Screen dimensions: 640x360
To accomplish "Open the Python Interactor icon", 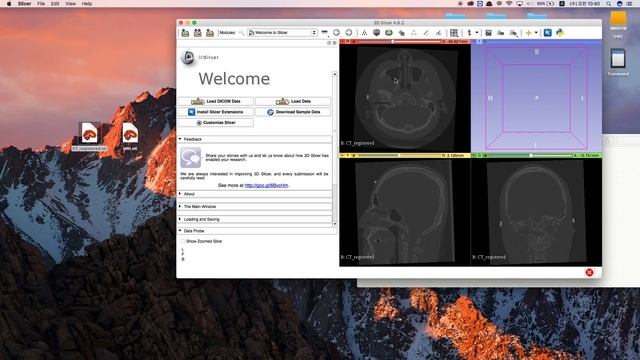I will pyautogui.click(x=560, y=33).
